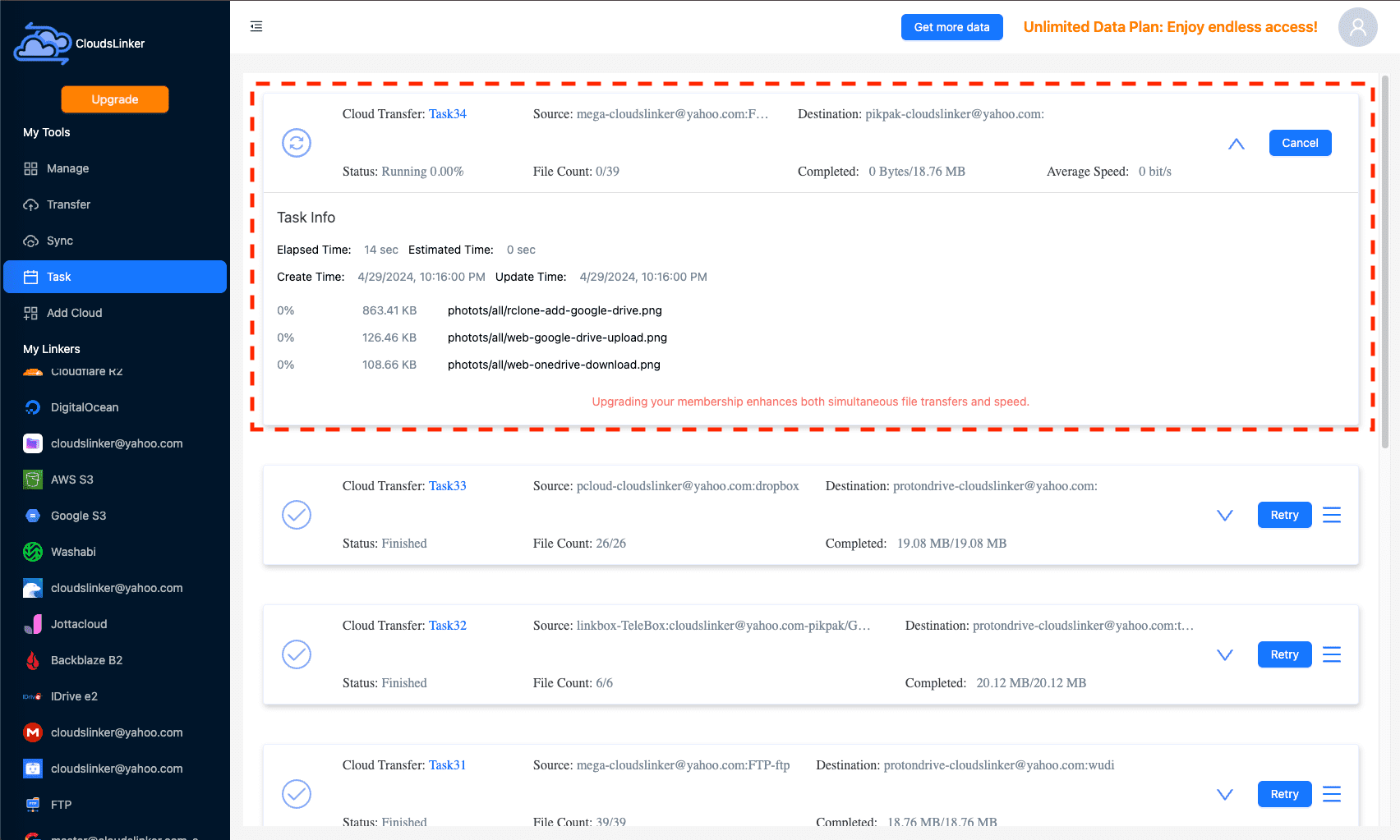
Task: Click the 863.41 KB file size
Action: tap(389, 310)
